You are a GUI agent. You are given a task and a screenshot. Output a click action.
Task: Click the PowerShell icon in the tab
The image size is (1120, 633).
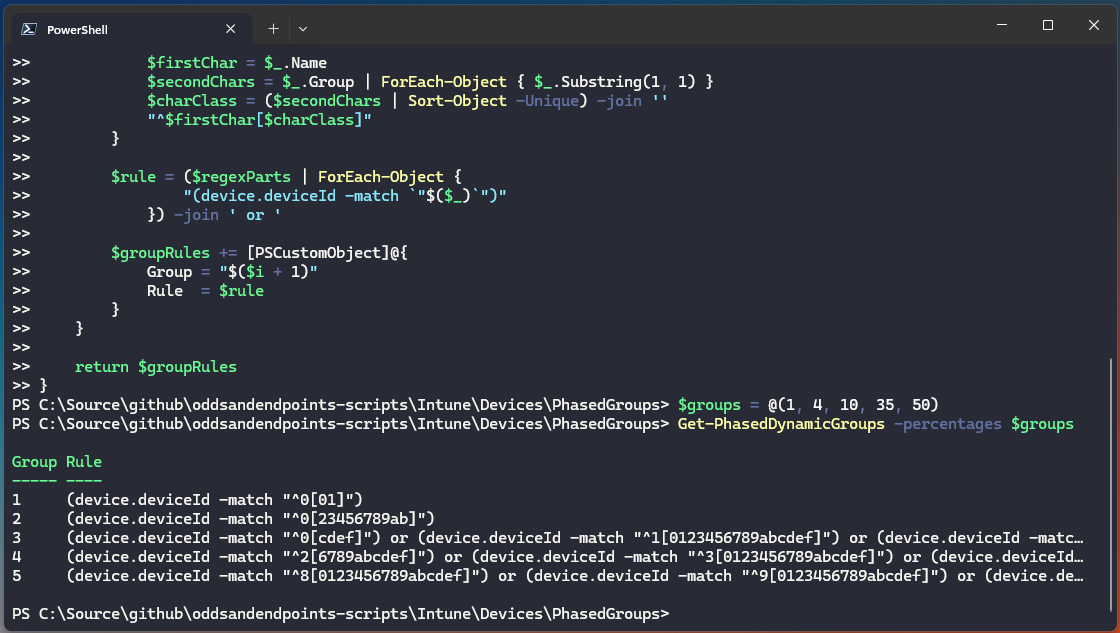[x=29, y=29]
